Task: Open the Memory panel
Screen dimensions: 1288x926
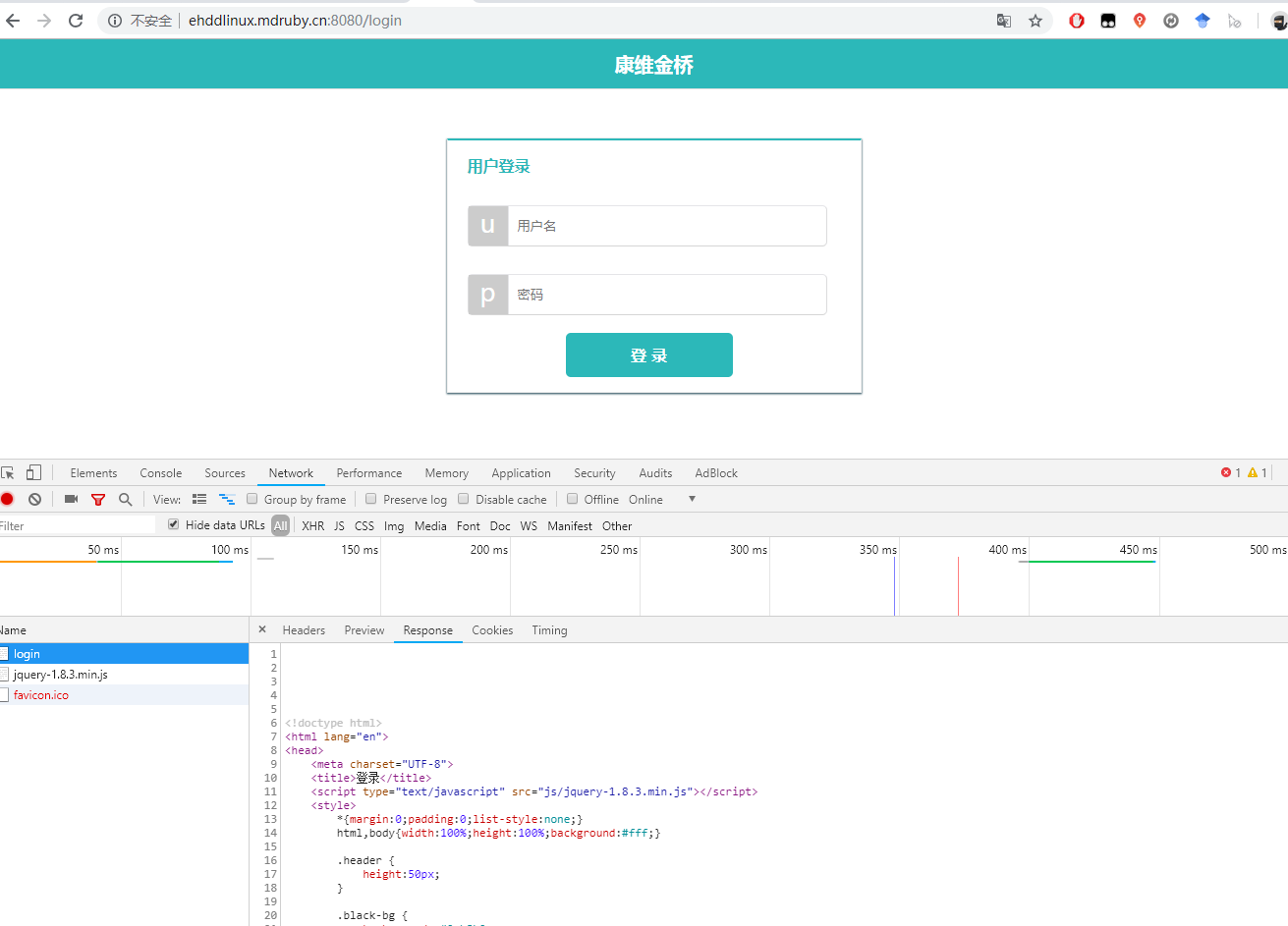Action: (x=447, y=472)
